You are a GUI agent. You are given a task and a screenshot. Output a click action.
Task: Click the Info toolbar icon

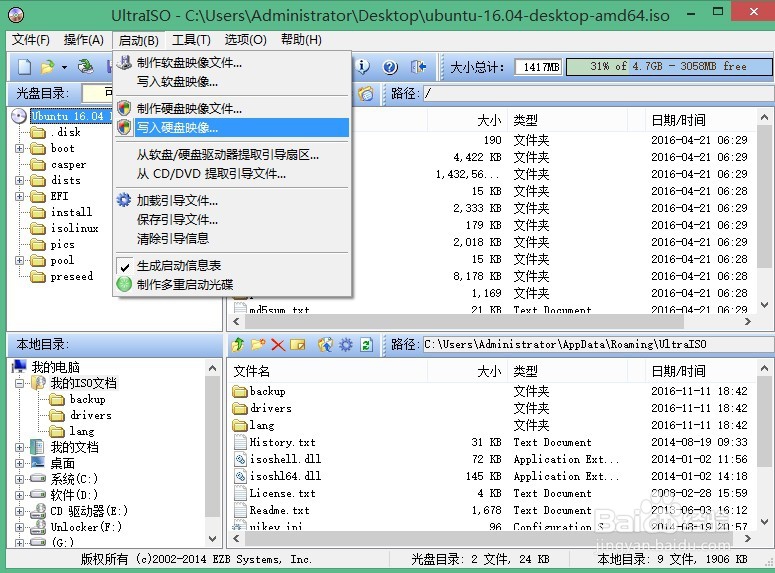tap(363, 67)
